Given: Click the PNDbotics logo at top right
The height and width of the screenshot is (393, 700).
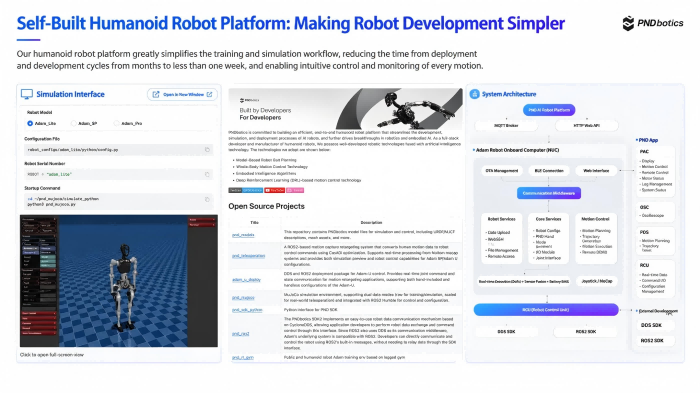Looking at the screenshot, I should click(653, 23).
